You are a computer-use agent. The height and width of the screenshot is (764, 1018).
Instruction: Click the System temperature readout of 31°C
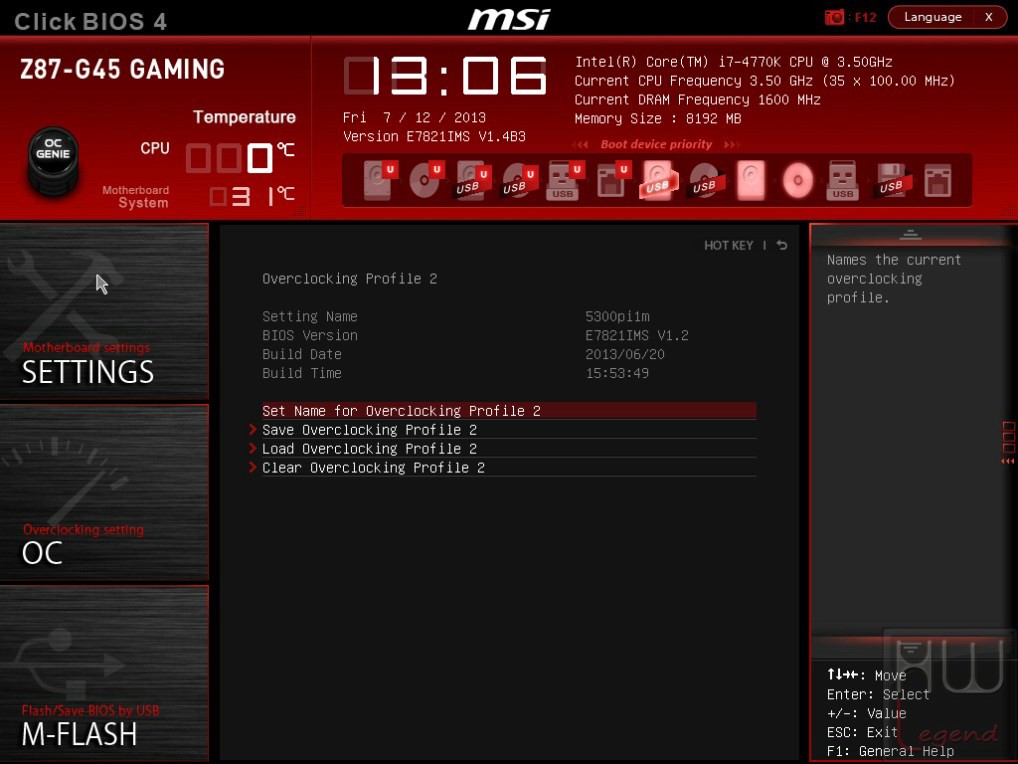tap(252, 195)
